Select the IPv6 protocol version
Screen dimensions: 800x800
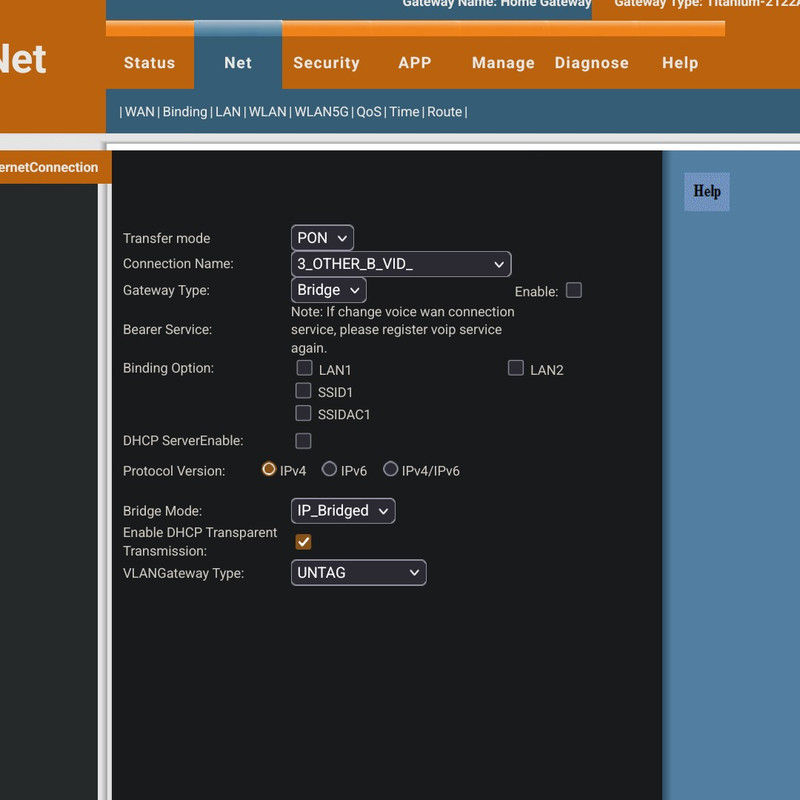pos(330,469)
